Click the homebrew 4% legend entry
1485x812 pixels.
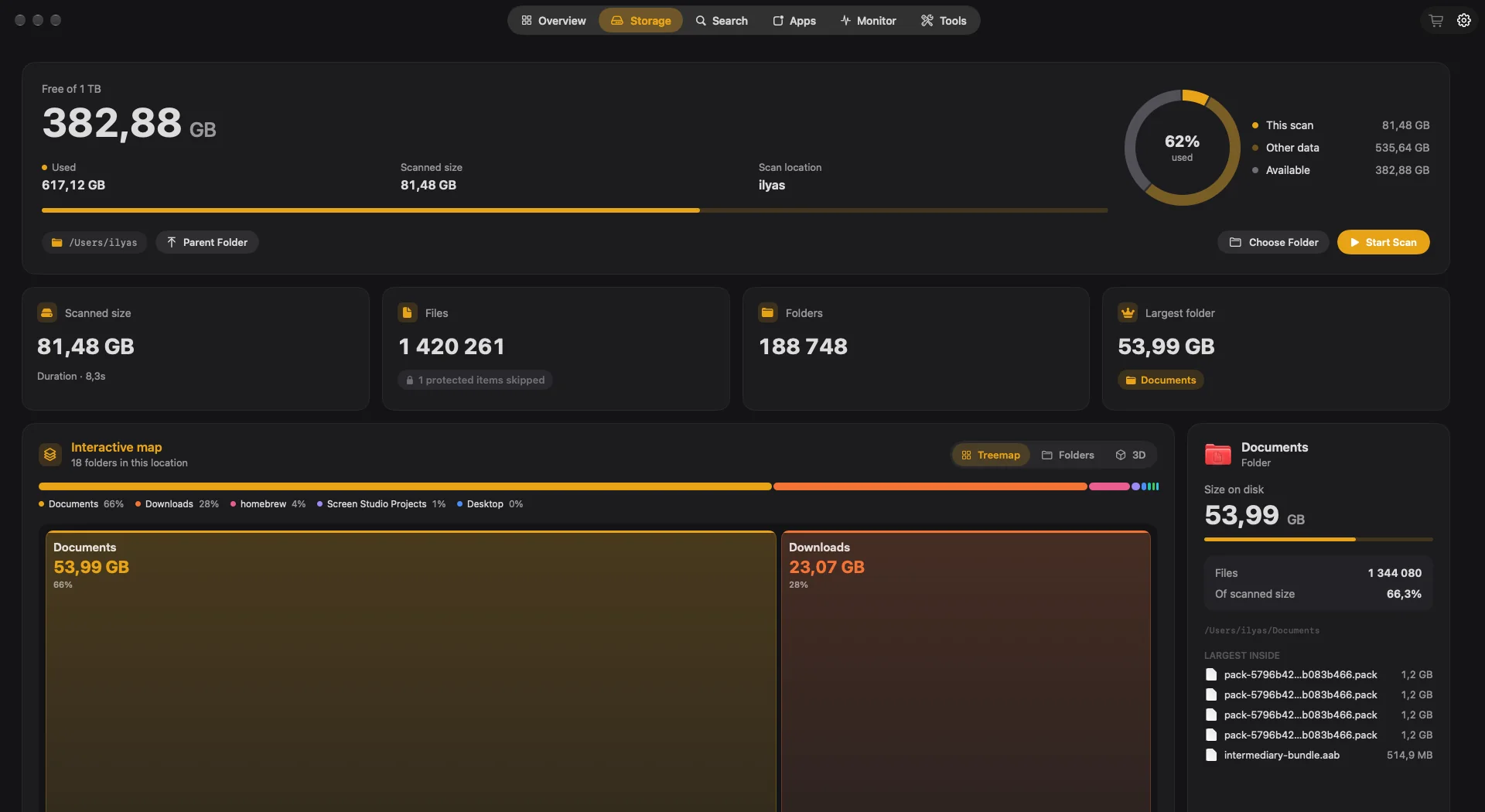pos(268,503)
